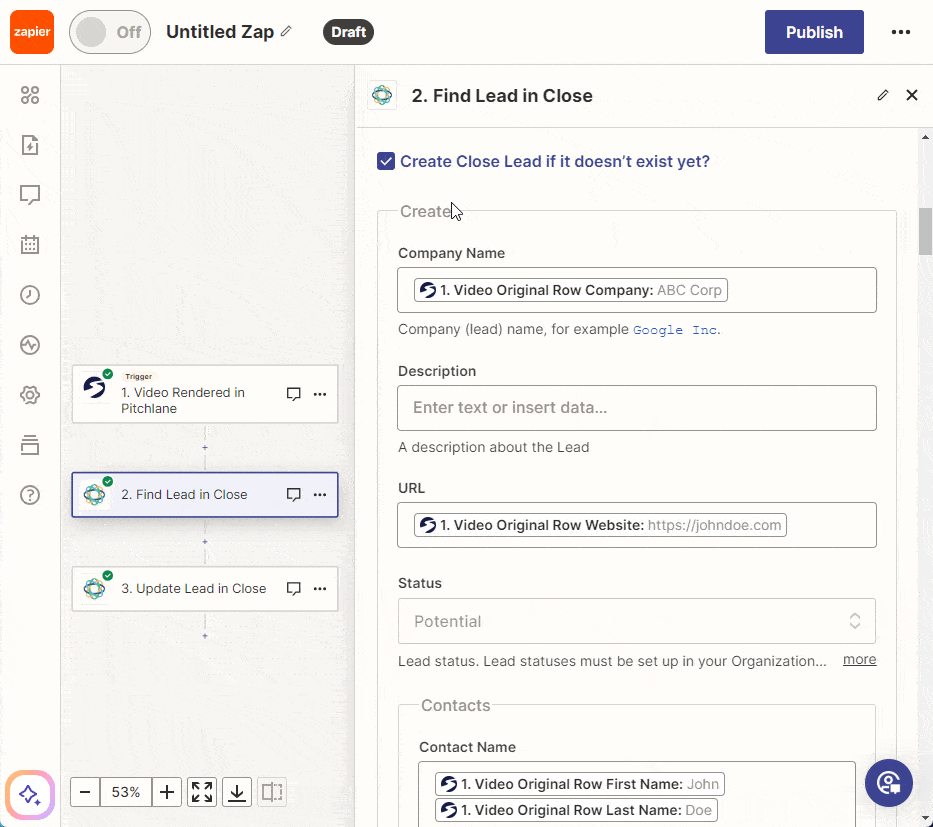Select the Video Original Row First Name pill
Screen dimensions: 933x827
[580, 784]
